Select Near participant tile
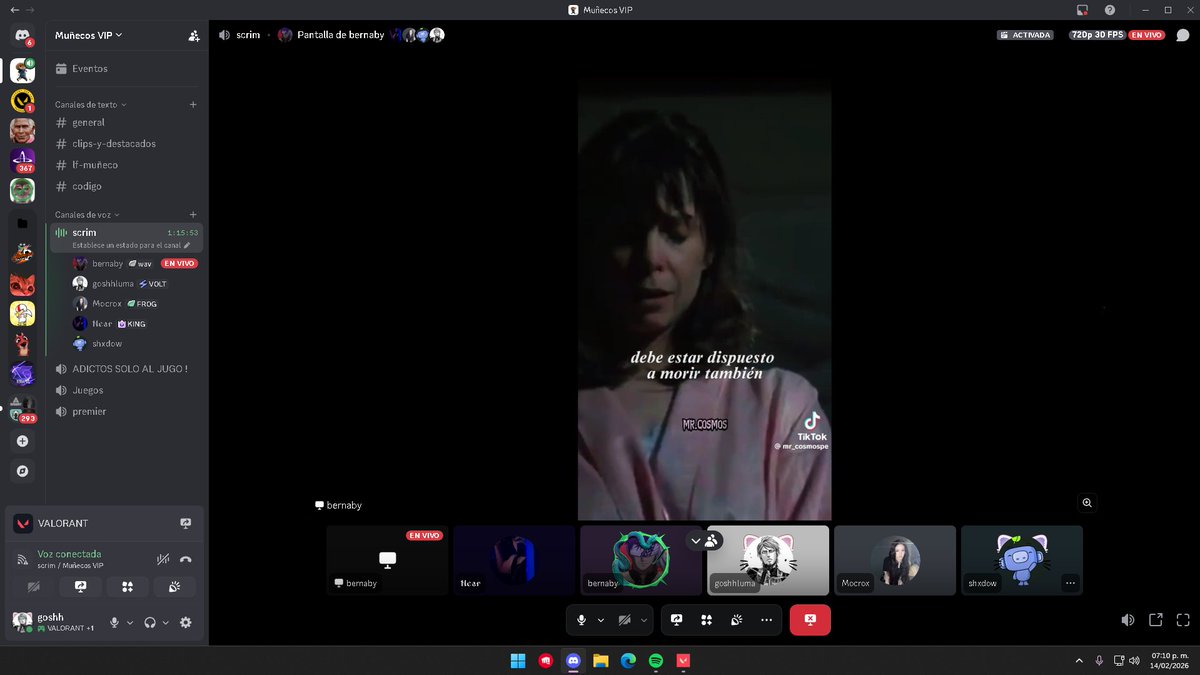This screenshot has height=675, width=1200. point(514,560)
